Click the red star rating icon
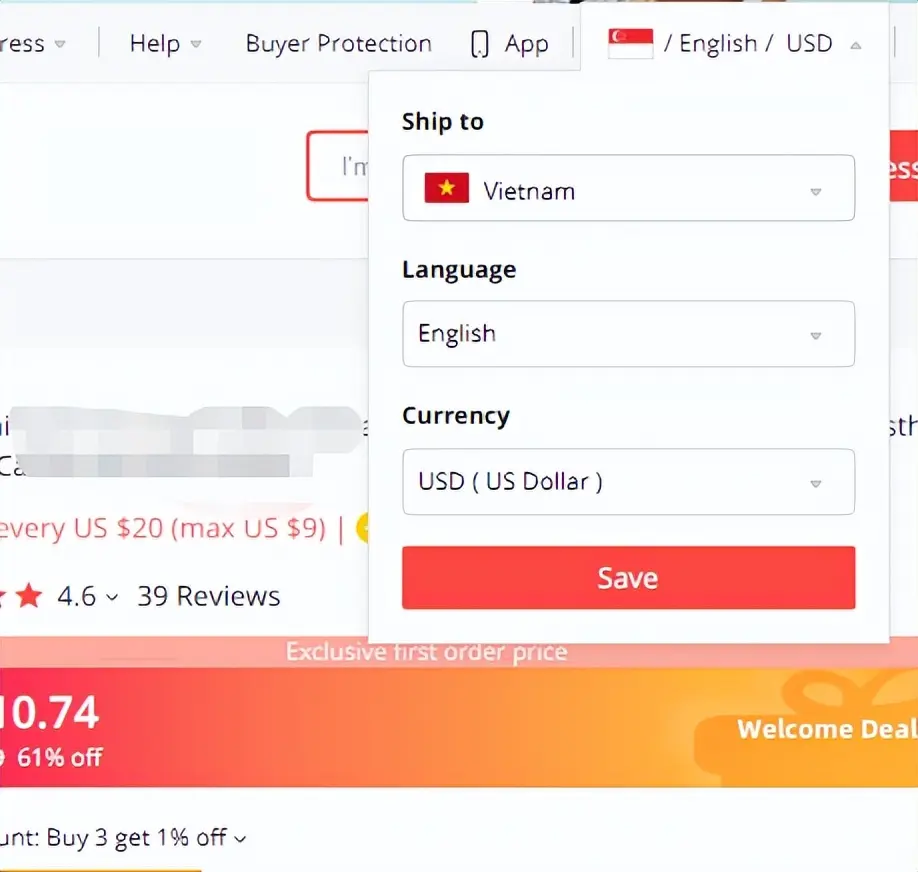Screen dimensions: 918x872 tap(29, 596)
